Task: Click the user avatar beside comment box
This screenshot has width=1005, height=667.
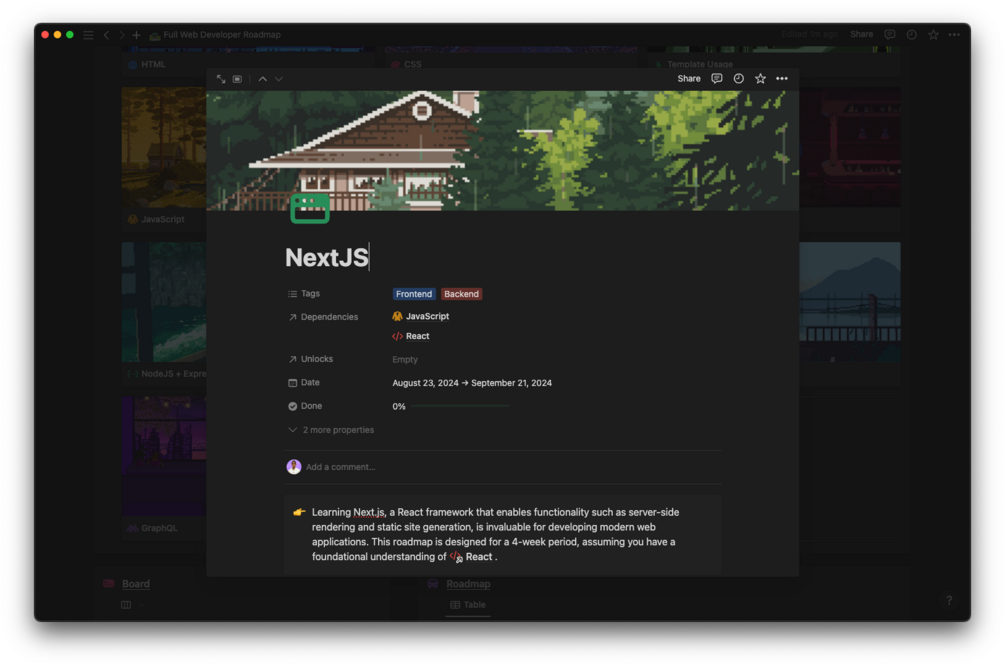Action: point(294,467)
